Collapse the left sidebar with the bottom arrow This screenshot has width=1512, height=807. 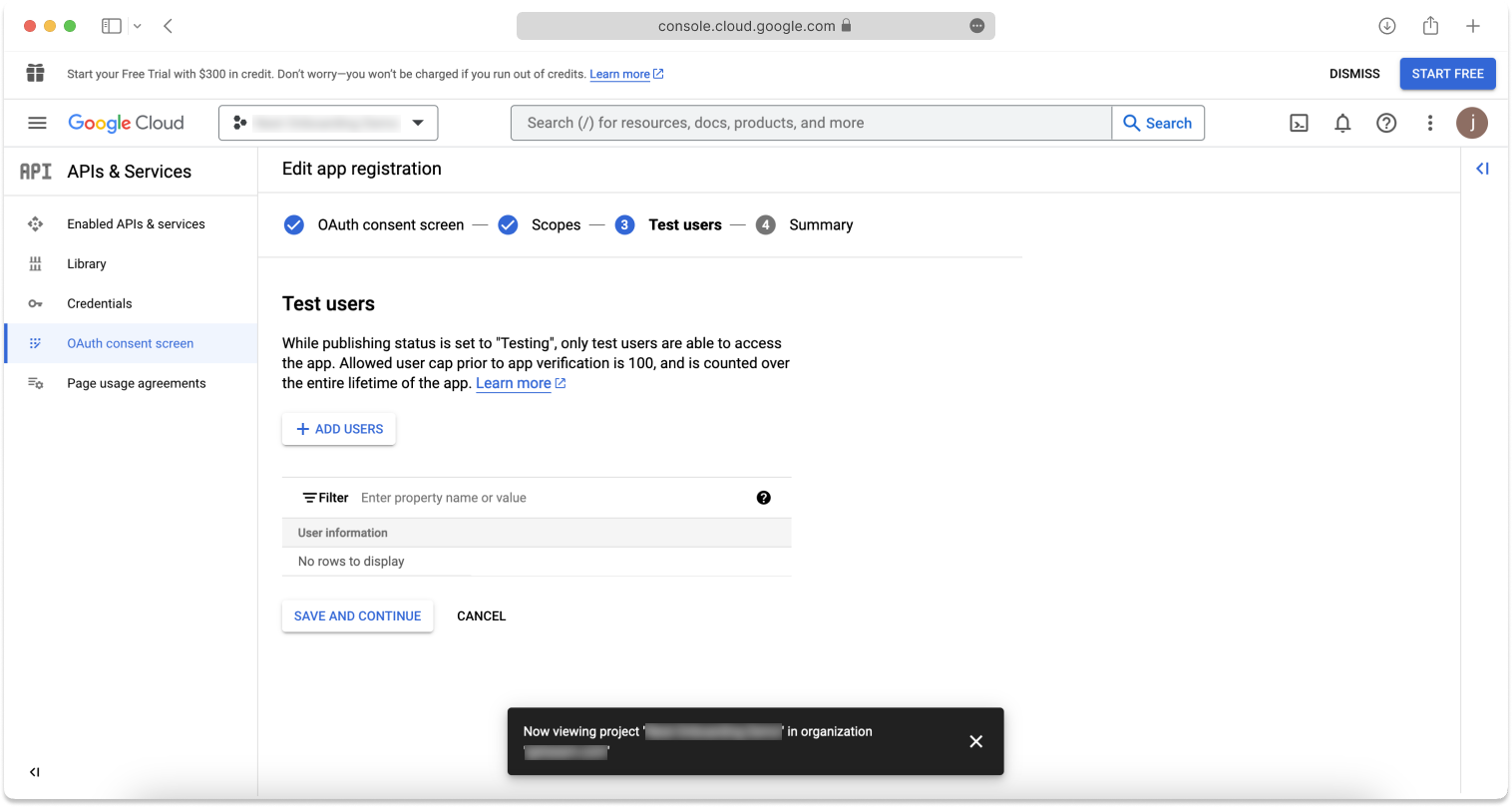34,771
